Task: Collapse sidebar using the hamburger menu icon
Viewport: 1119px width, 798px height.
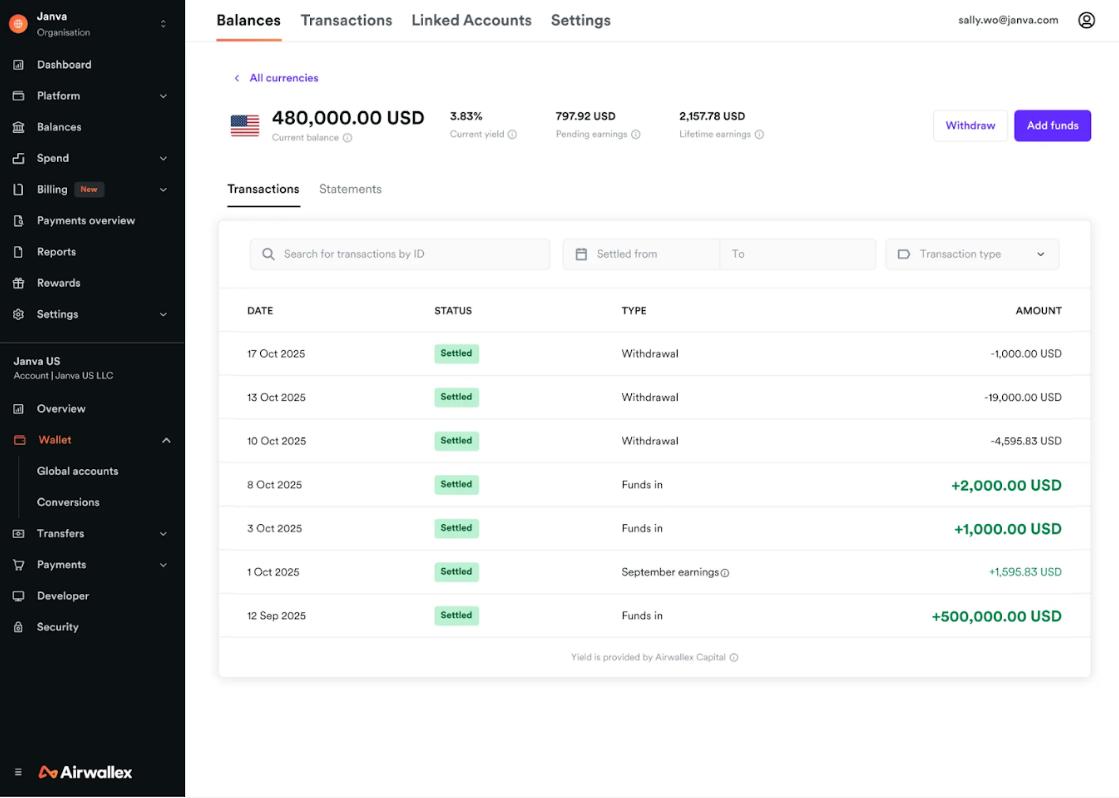Action: 18,772
